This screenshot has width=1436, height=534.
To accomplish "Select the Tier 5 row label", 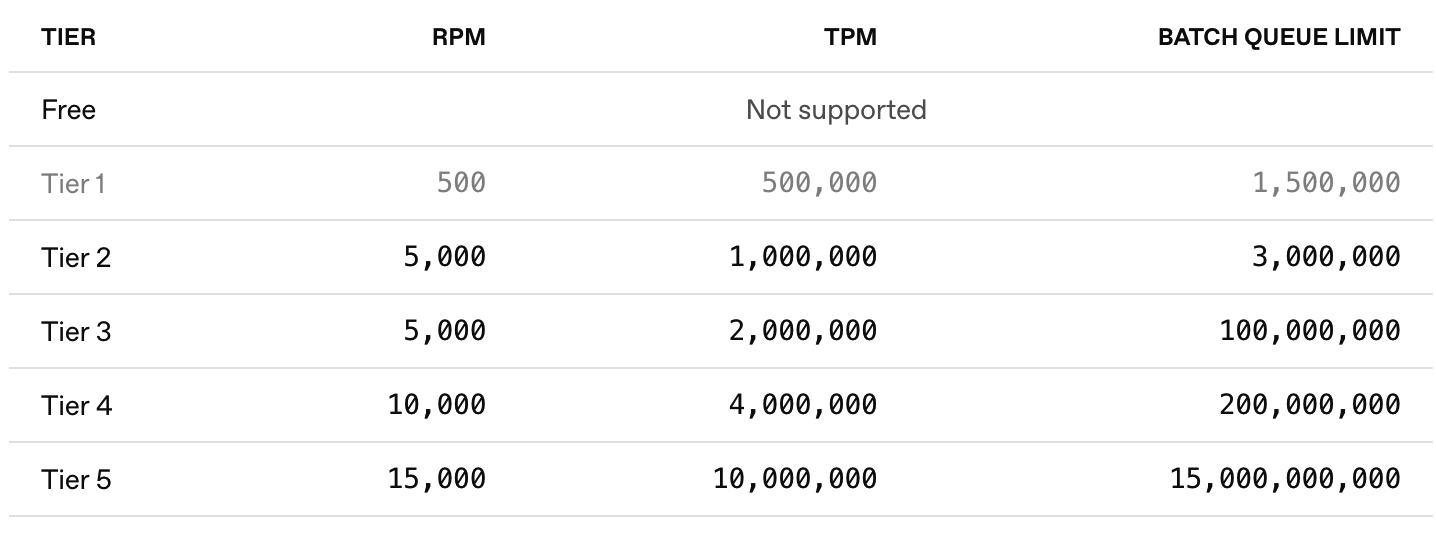I will [76, 479].
